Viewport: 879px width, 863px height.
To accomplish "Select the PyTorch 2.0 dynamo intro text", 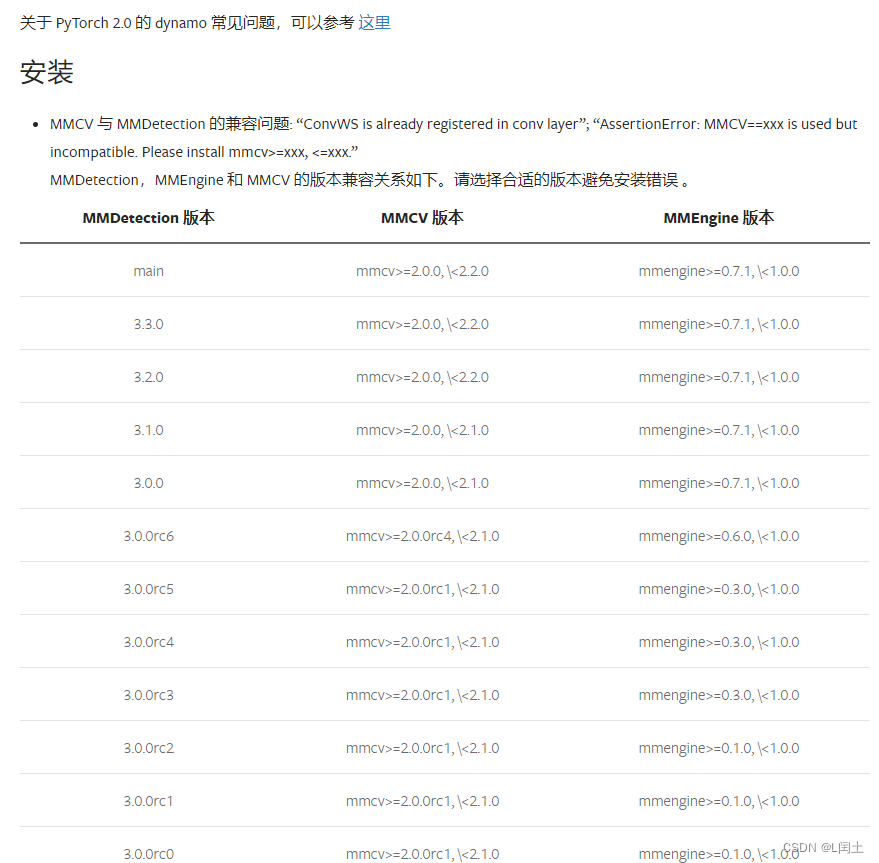I will [180, 22].
